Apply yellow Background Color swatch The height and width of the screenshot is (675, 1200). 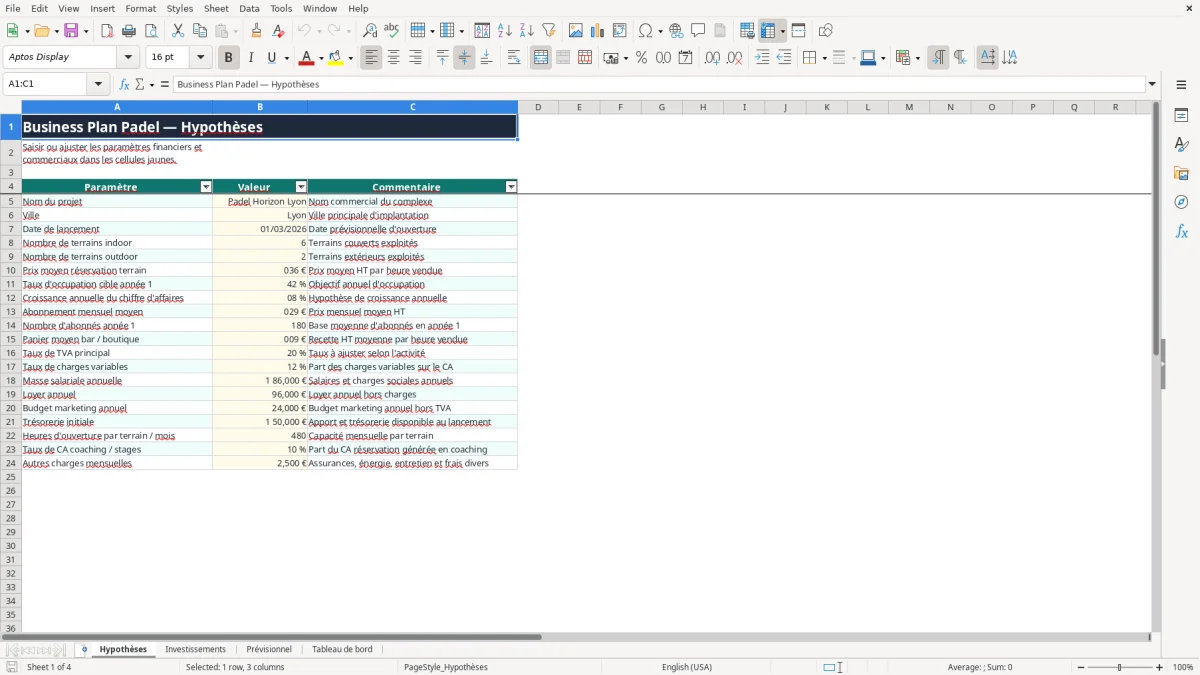tap(336, 58)
